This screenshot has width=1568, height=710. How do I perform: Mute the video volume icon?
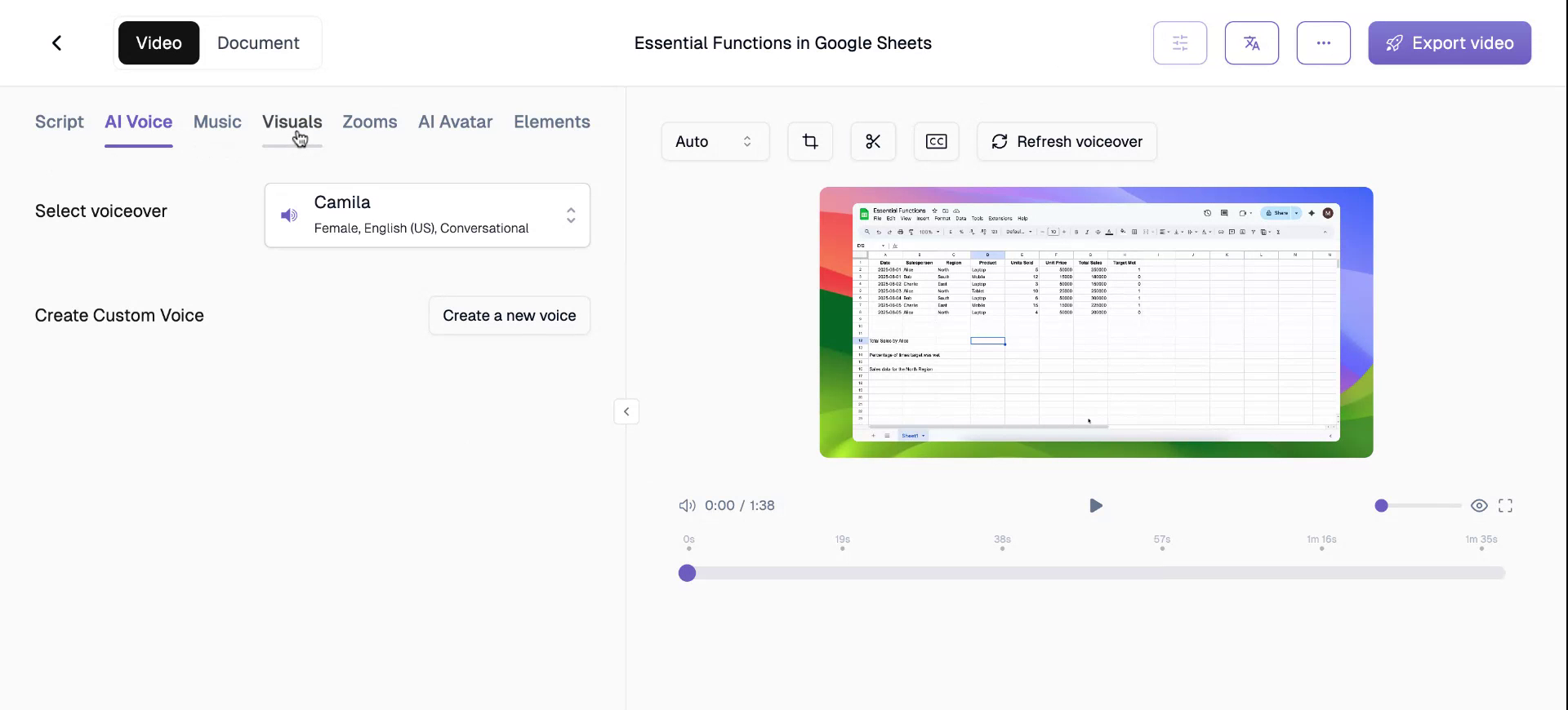tap(687, 506)
